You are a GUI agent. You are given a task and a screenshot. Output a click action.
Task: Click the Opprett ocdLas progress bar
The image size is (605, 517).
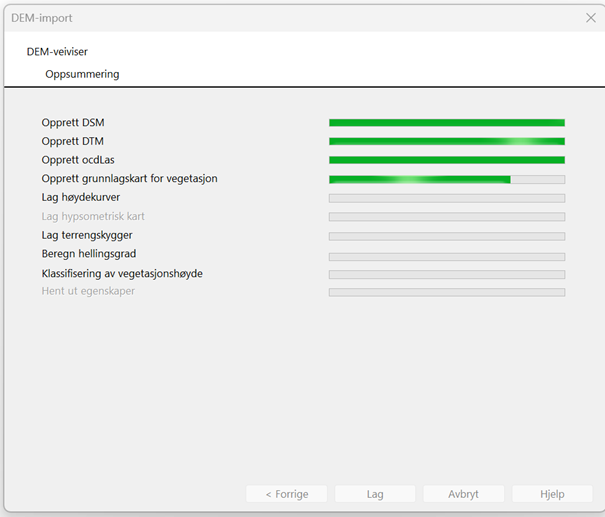click(x=447, y=160)
